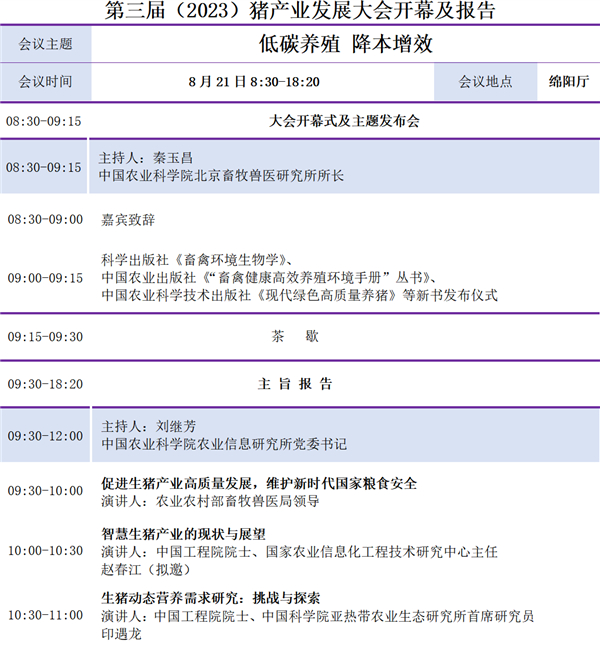Image resolution: width=600 pixels, height=646 pixels.
Task: Open talk title 生猪动态营养需求研究
Action: click(x=210, y=598)
